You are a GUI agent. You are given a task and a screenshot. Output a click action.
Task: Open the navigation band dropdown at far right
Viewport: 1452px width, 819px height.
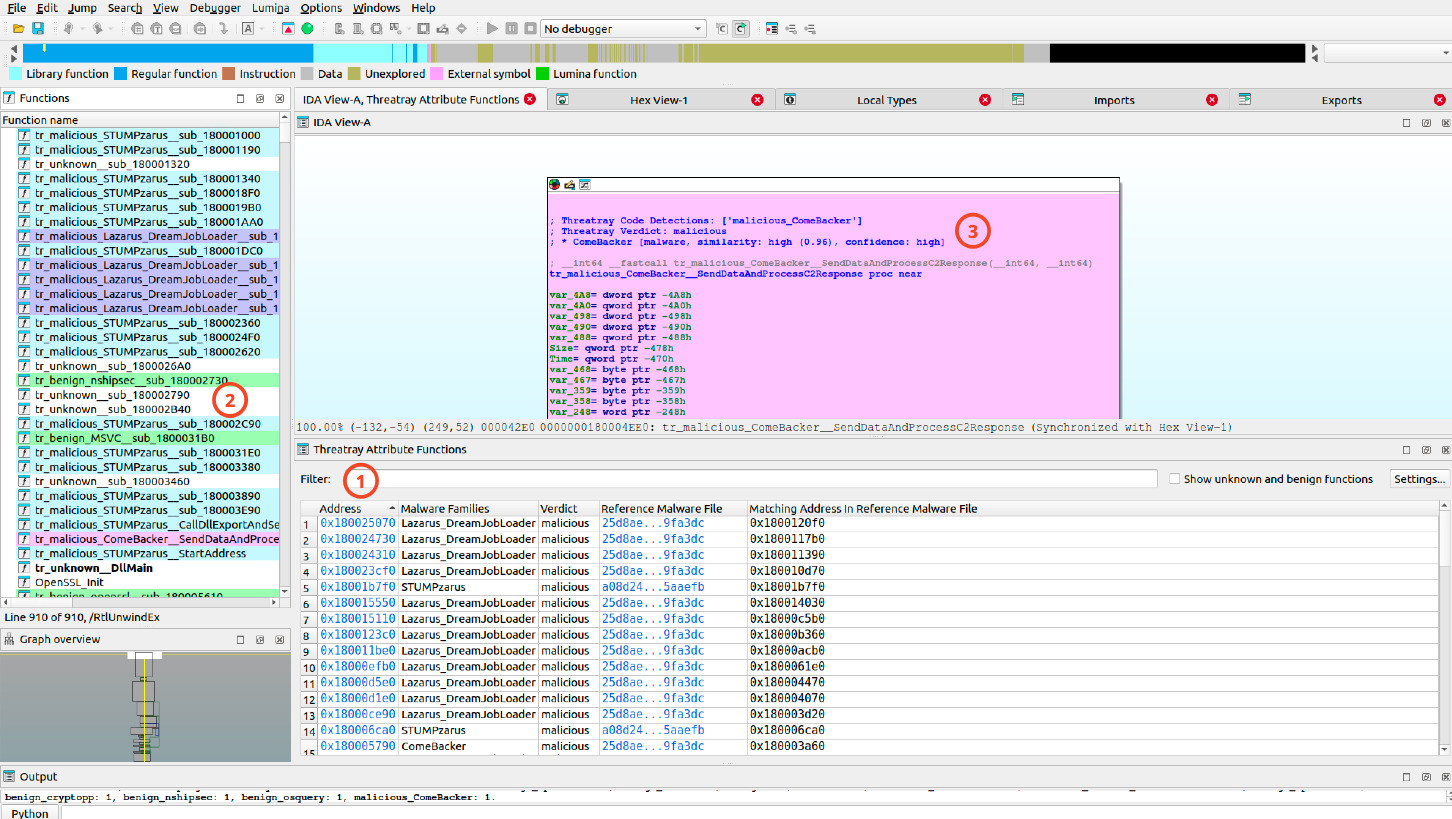(x=1443, y=53)
